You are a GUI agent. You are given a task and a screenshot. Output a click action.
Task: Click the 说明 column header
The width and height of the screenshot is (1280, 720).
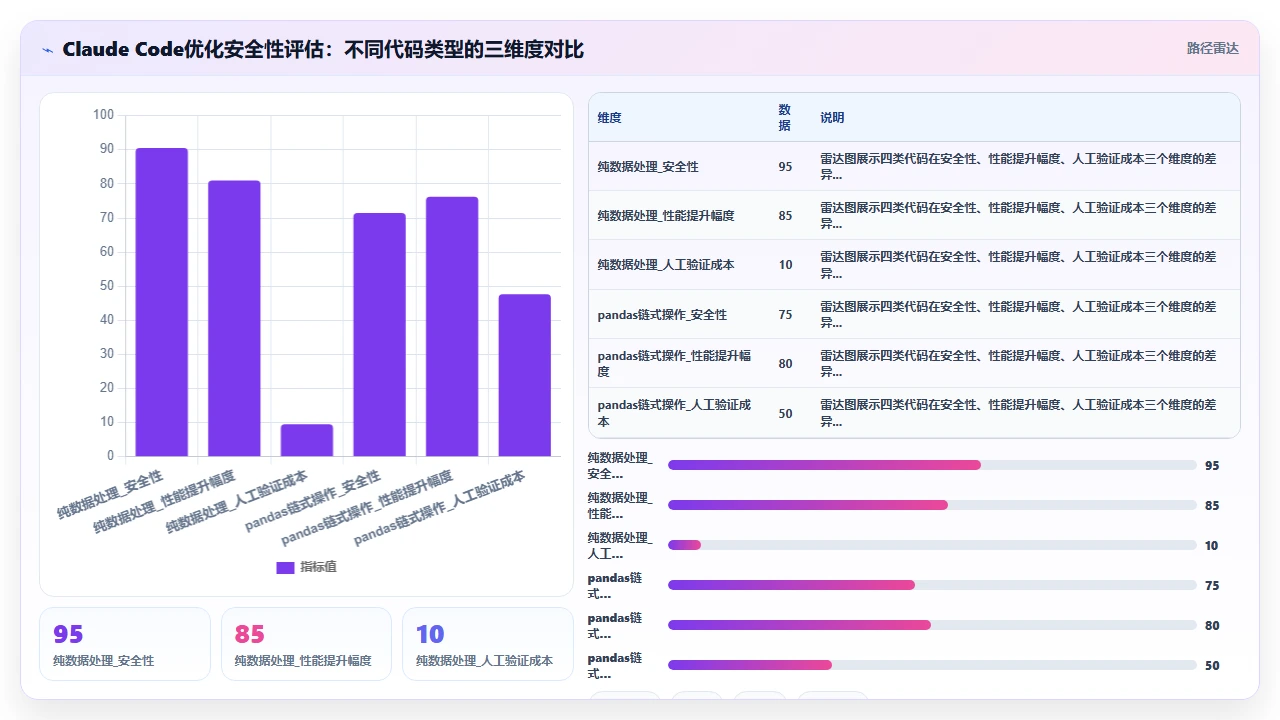coord(832,118)
